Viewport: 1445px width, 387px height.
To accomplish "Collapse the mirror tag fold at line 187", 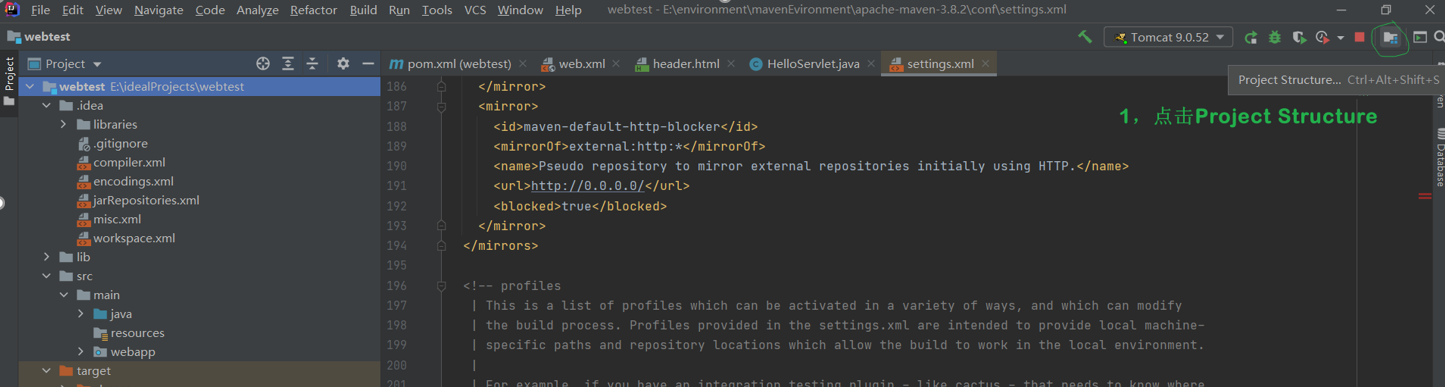I will (x=441, y=106).
